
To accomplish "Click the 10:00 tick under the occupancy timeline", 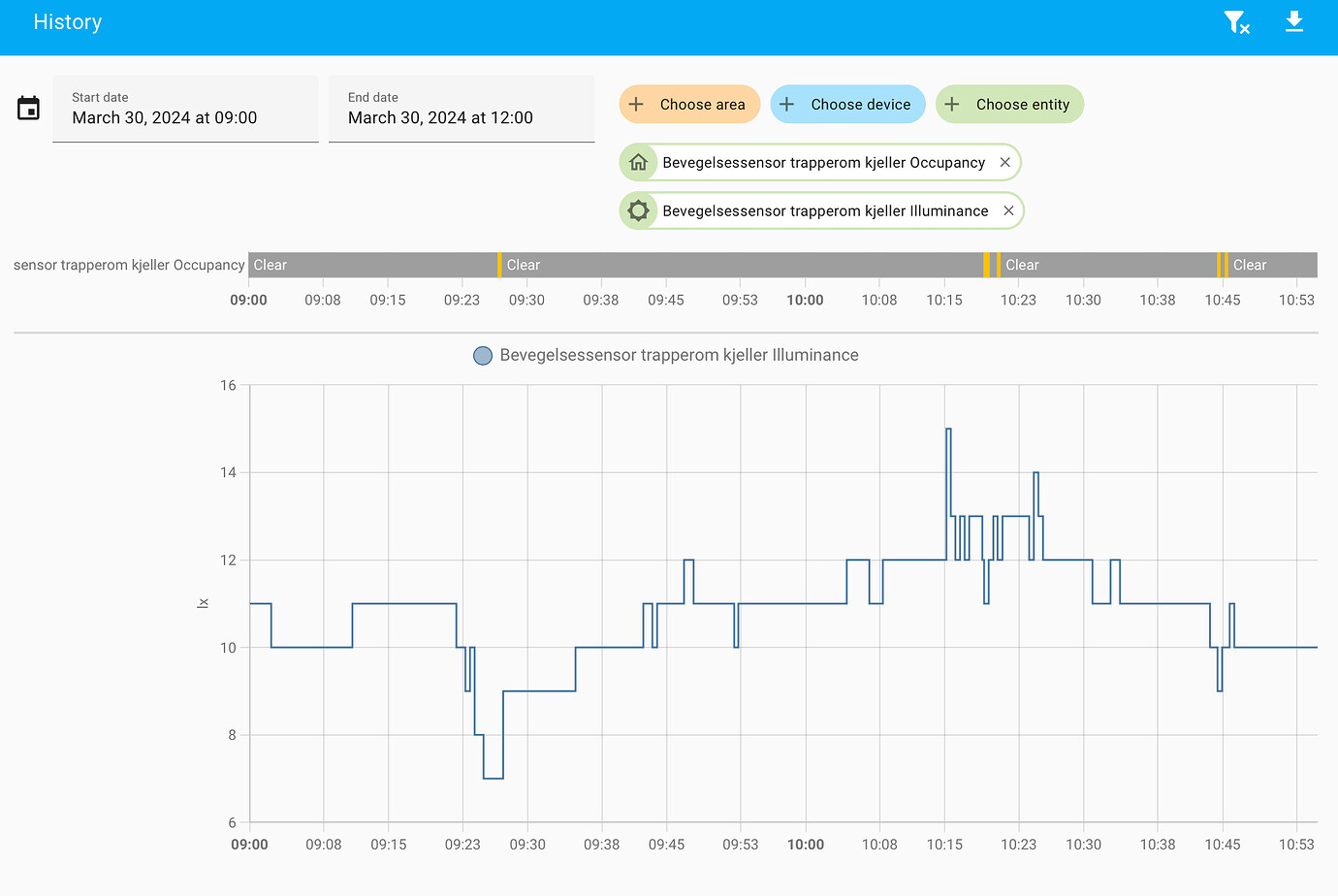I will tap(805, 300).
